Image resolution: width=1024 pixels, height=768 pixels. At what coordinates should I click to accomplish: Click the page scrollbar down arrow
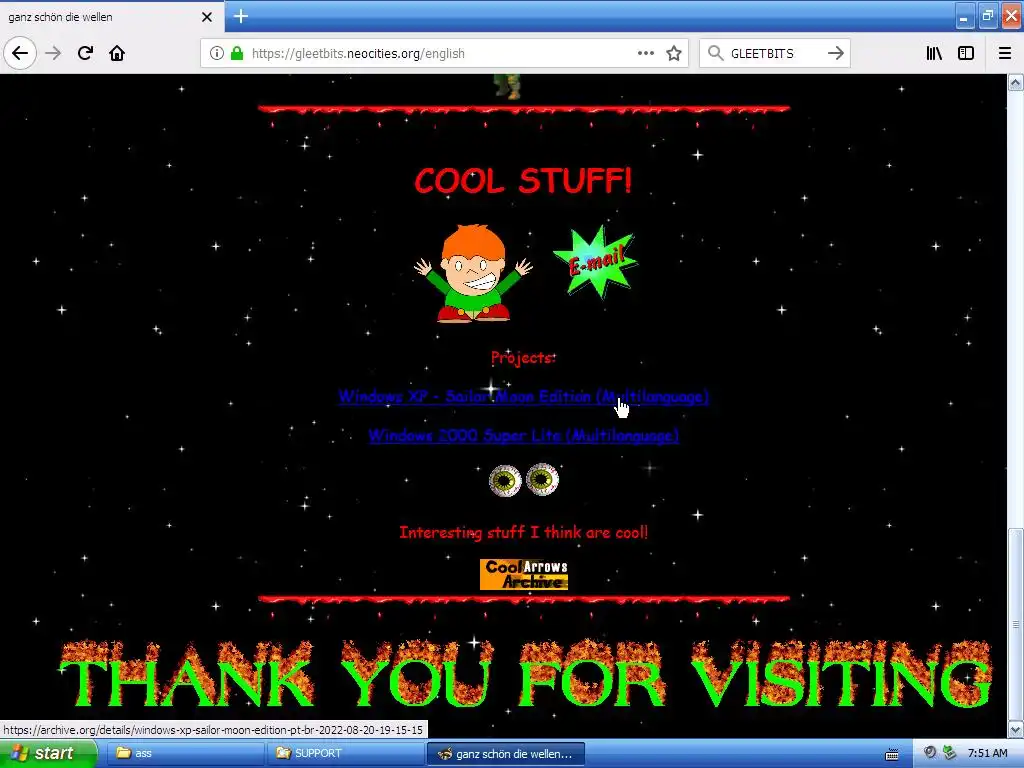(1016, 729)
